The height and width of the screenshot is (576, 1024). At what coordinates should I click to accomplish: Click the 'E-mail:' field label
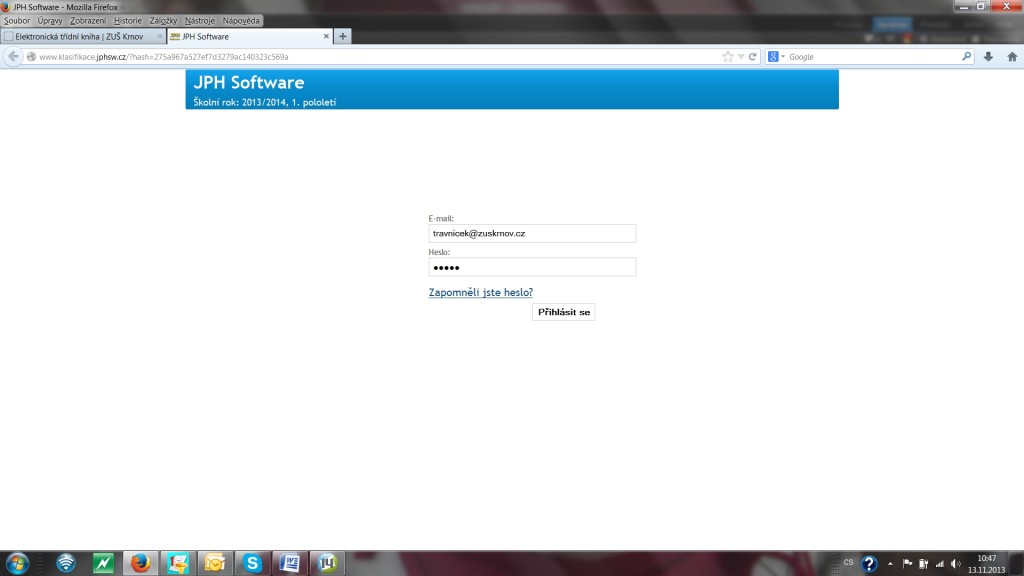coord(441,218)
